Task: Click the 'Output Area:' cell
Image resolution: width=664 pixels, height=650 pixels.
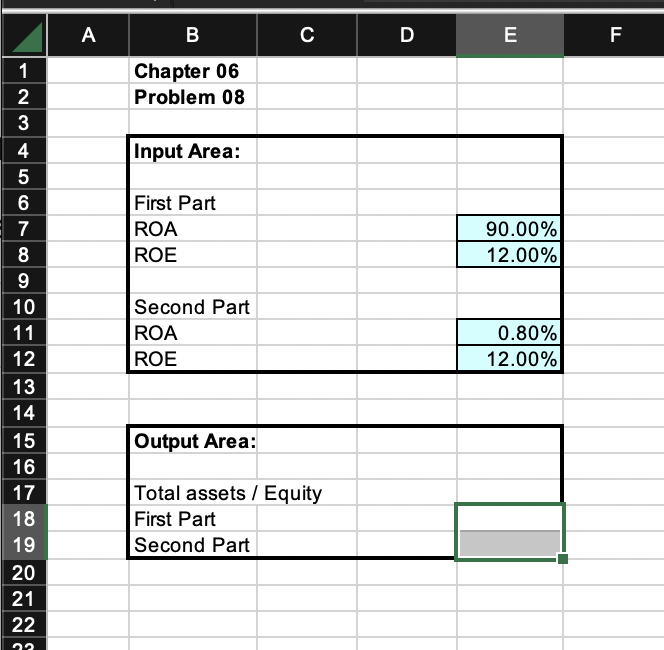Action: tap(193, 441)
